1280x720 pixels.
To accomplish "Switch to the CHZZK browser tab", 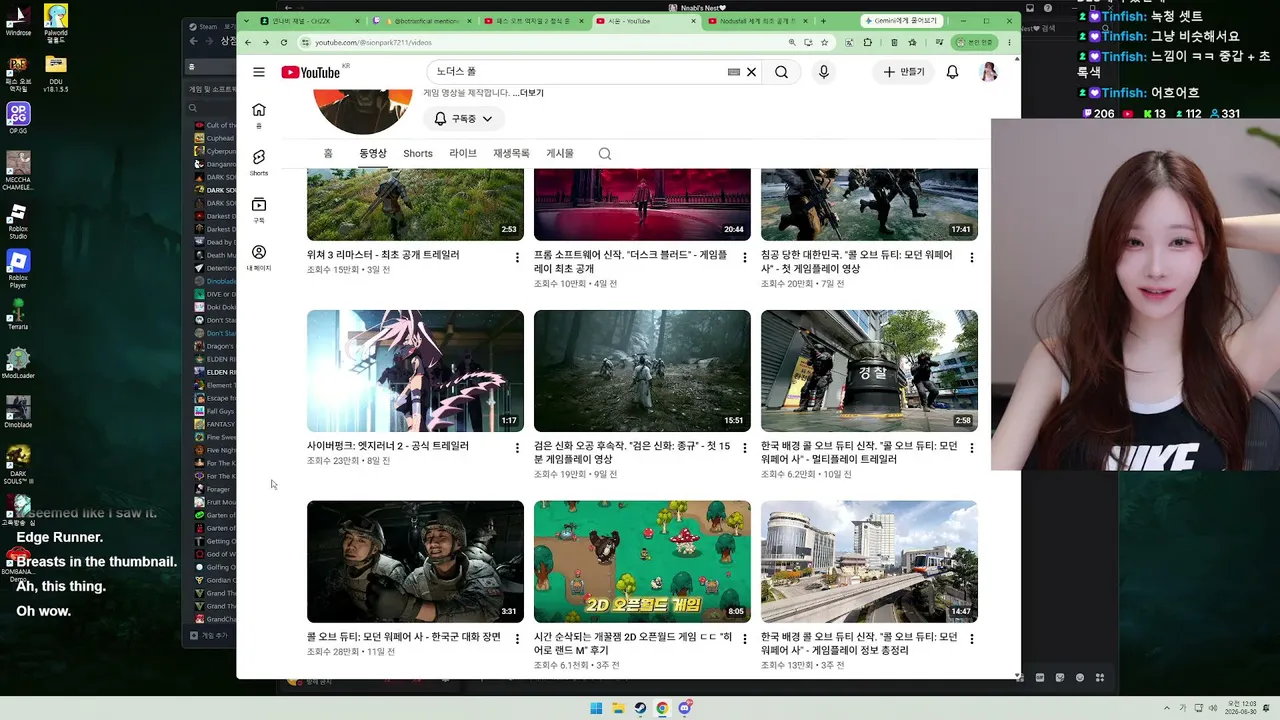I will 308,21.
